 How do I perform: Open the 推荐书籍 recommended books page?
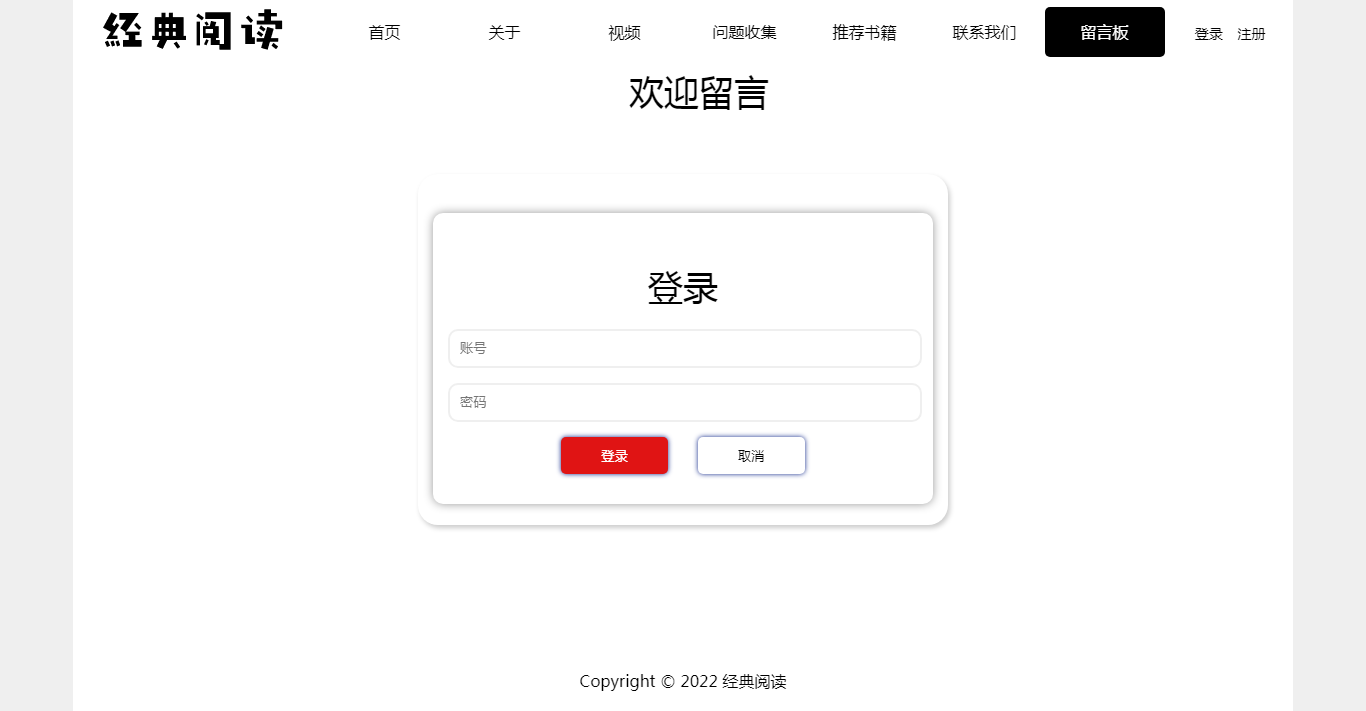tap(864, 32)
